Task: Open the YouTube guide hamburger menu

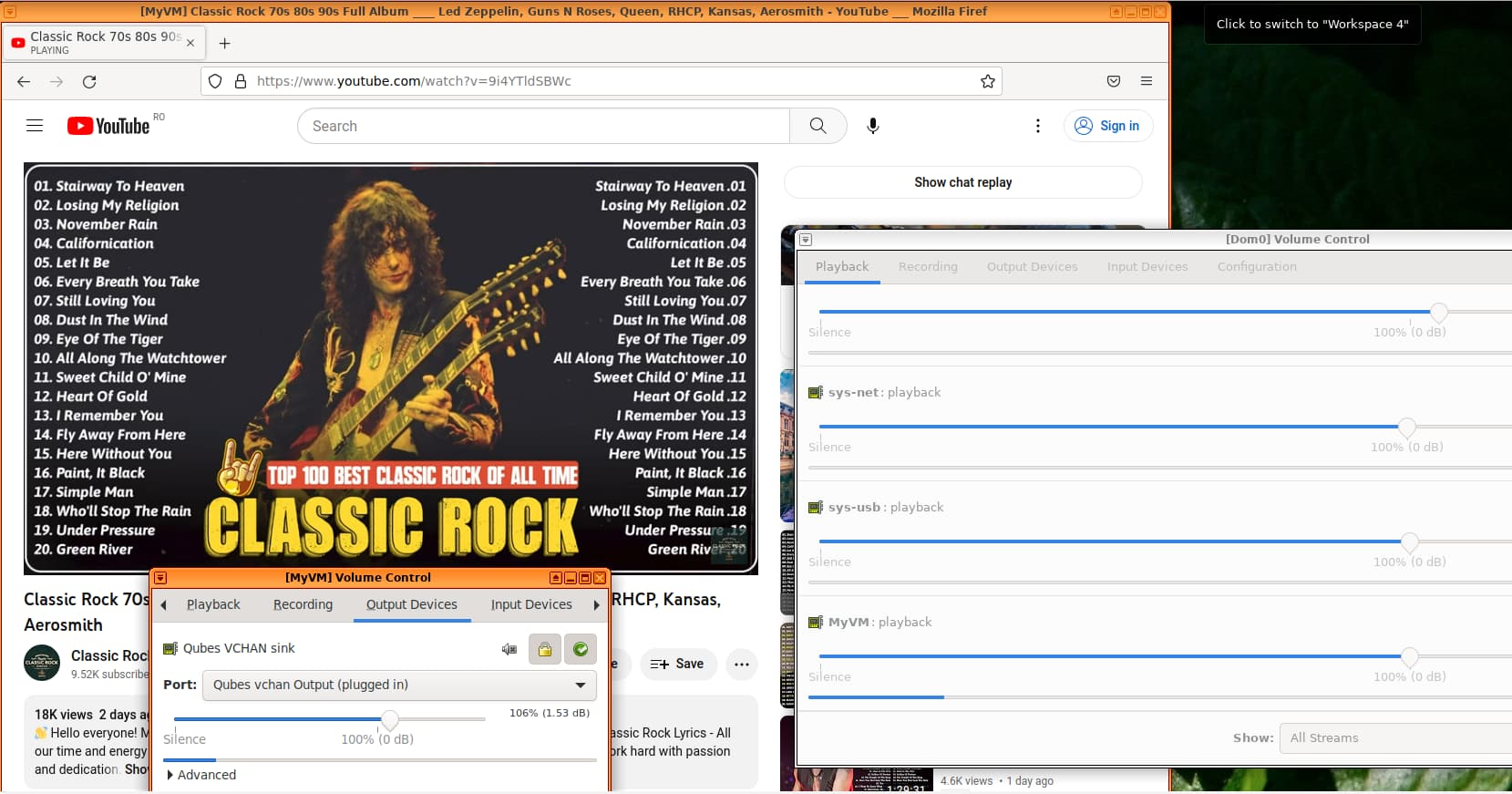Action: pos(35,126)
